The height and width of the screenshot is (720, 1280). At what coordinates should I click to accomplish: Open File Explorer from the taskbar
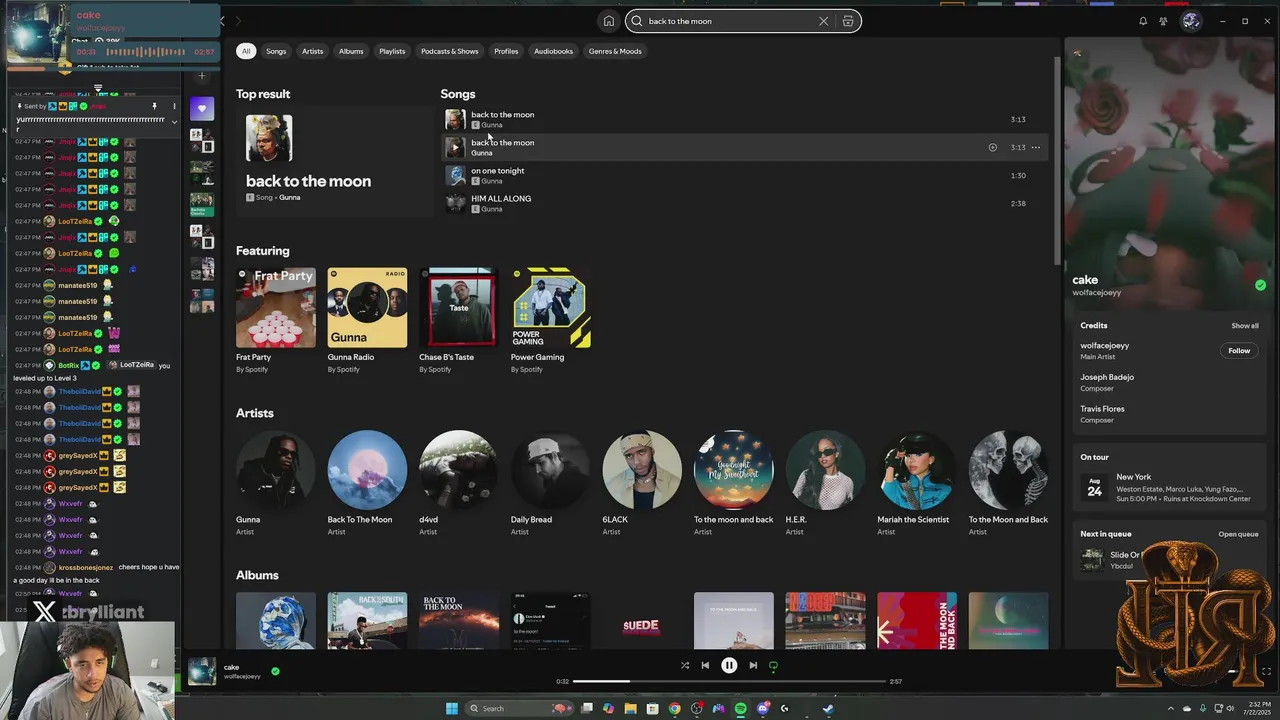click(x=631, y=708)
